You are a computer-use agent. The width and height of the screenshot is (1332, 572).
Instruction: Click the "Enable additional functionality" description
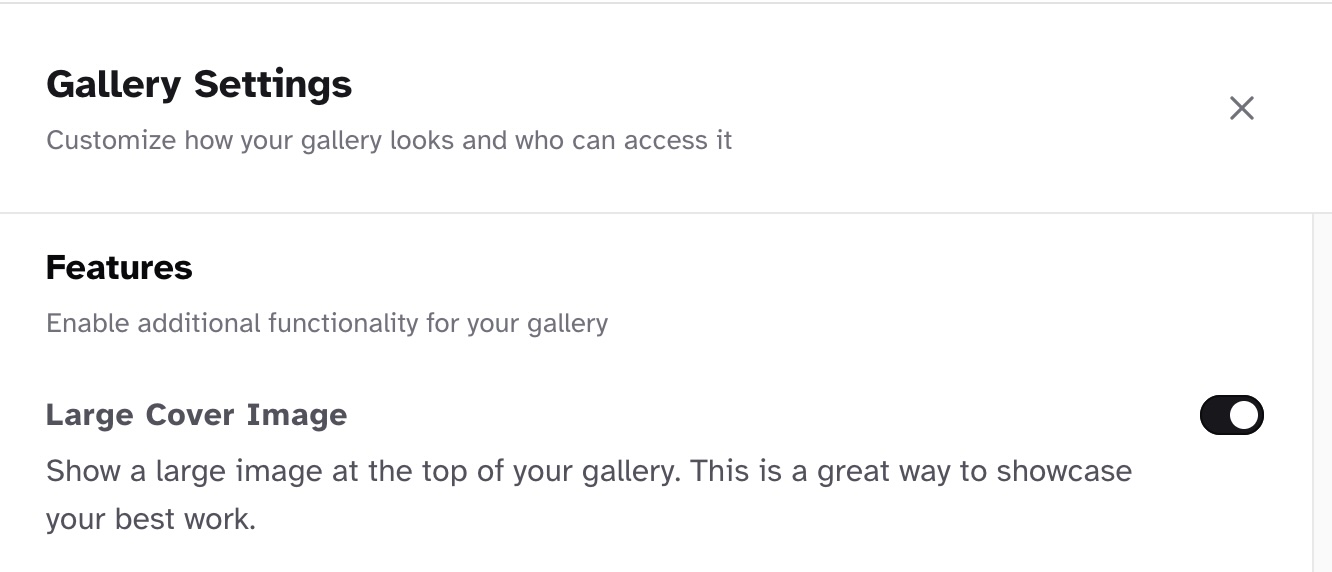click(x=327, y=323)
